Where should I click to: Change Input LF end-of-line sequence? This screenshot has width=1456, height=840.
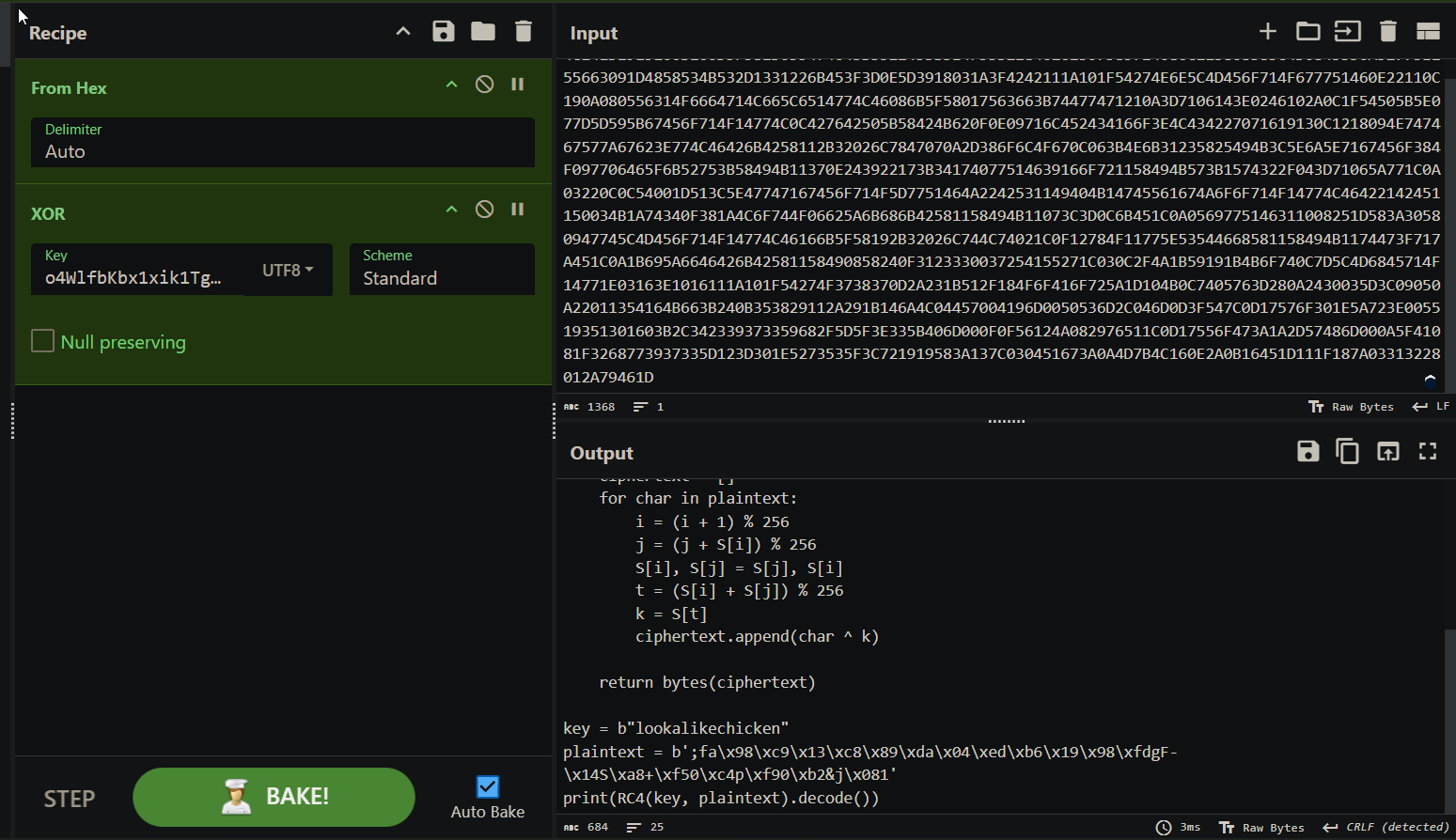pyautogui.click(x=1431, y=407)
